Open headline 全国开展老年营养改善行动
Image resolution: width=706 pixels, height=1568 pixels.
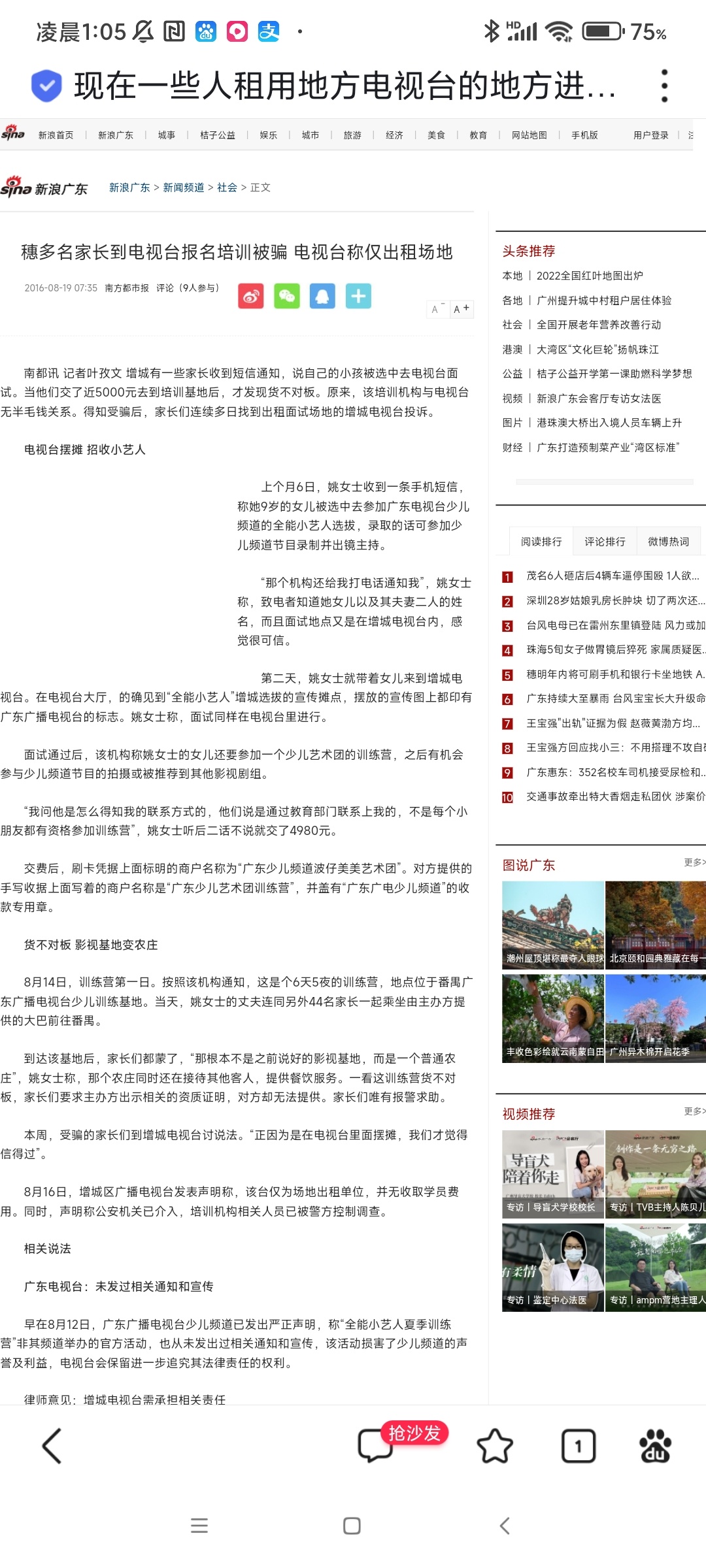tap(599, 325)
